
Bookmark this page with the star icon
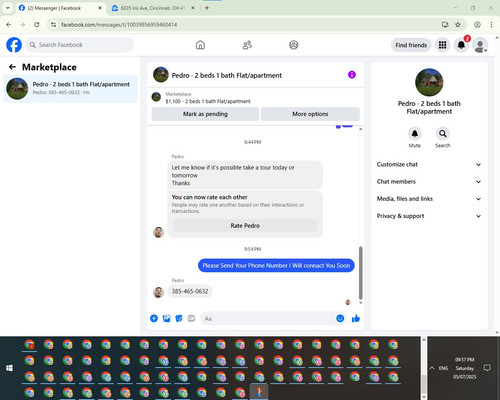click(x=458, y=25)
